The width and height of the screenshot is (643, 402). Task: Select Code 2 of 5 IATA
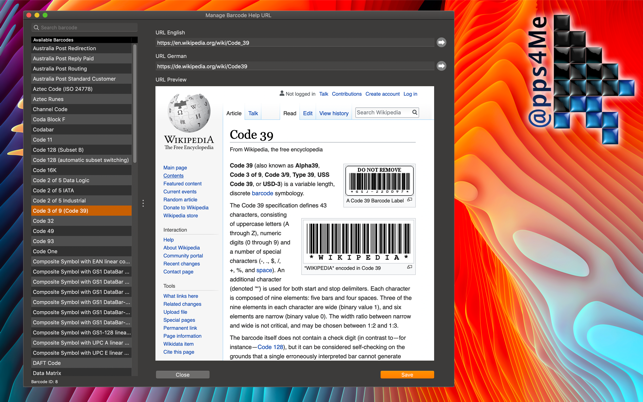tap(82, 190)
